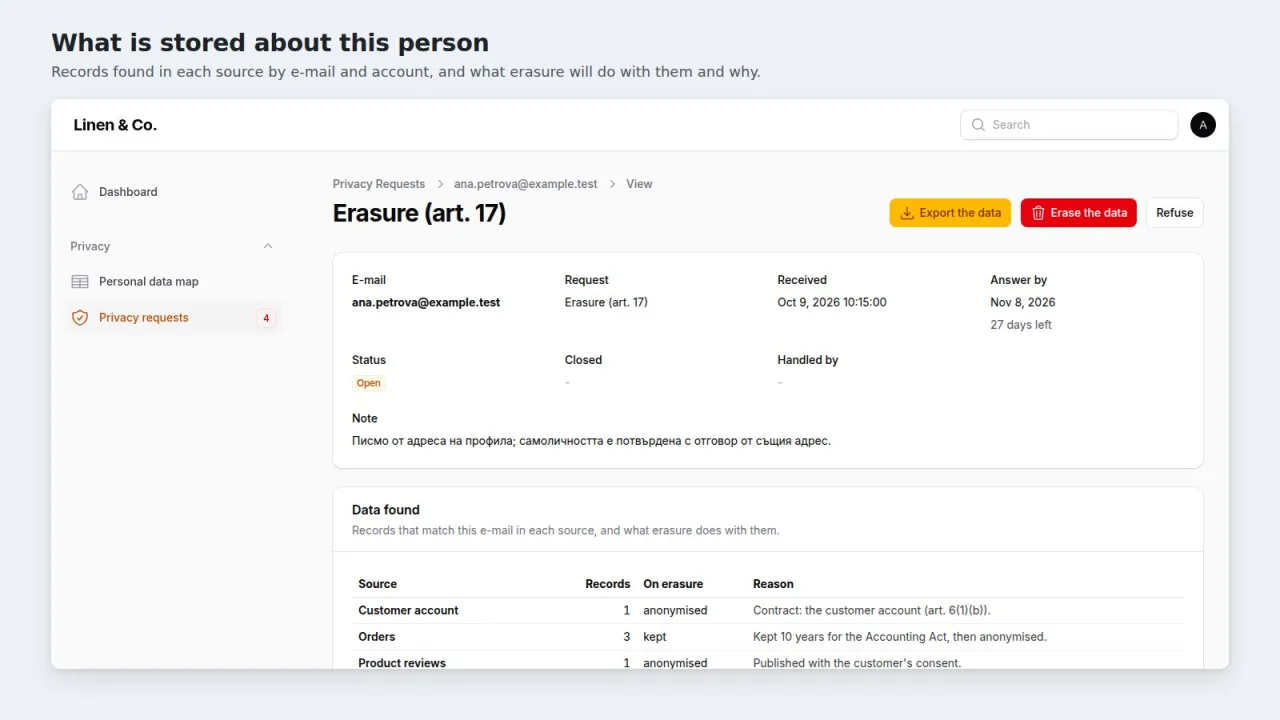Click the red badge showing 4 requests
Screen dimensions: 1280x720
pos(266,318)
